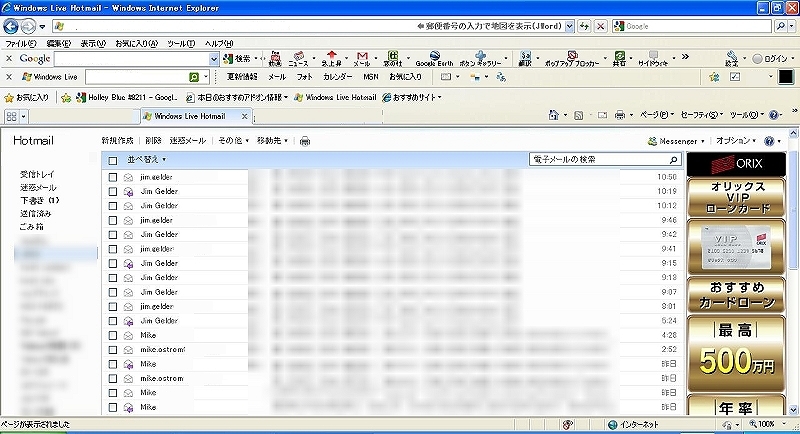Click the address bar search magnifier button

(781, 26)
